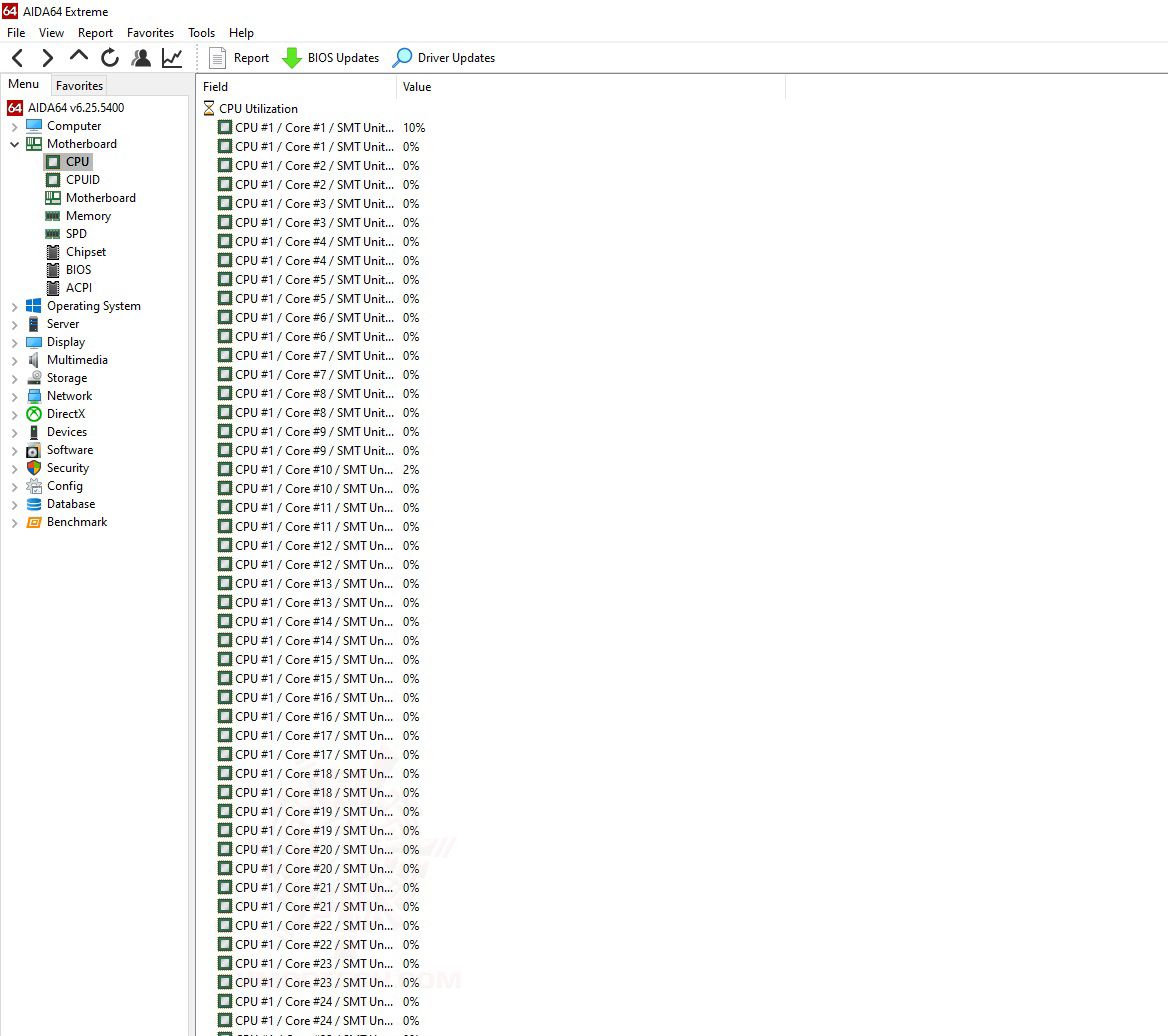The height and width of the screenshot is (1036, 1168).
Task: Switch to the Menu tab
Action: click(24, 84)
